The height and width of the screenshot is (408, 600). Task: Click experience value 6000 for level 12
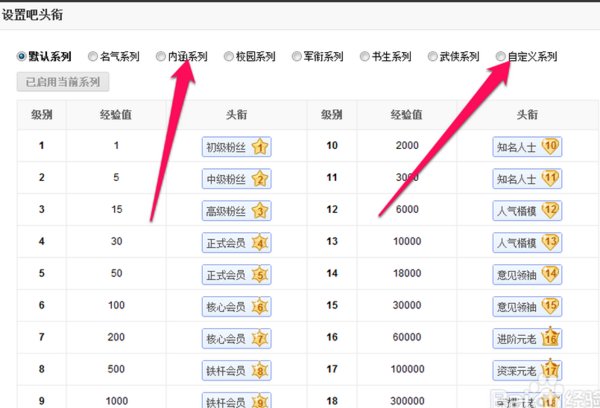click(407, 209)
